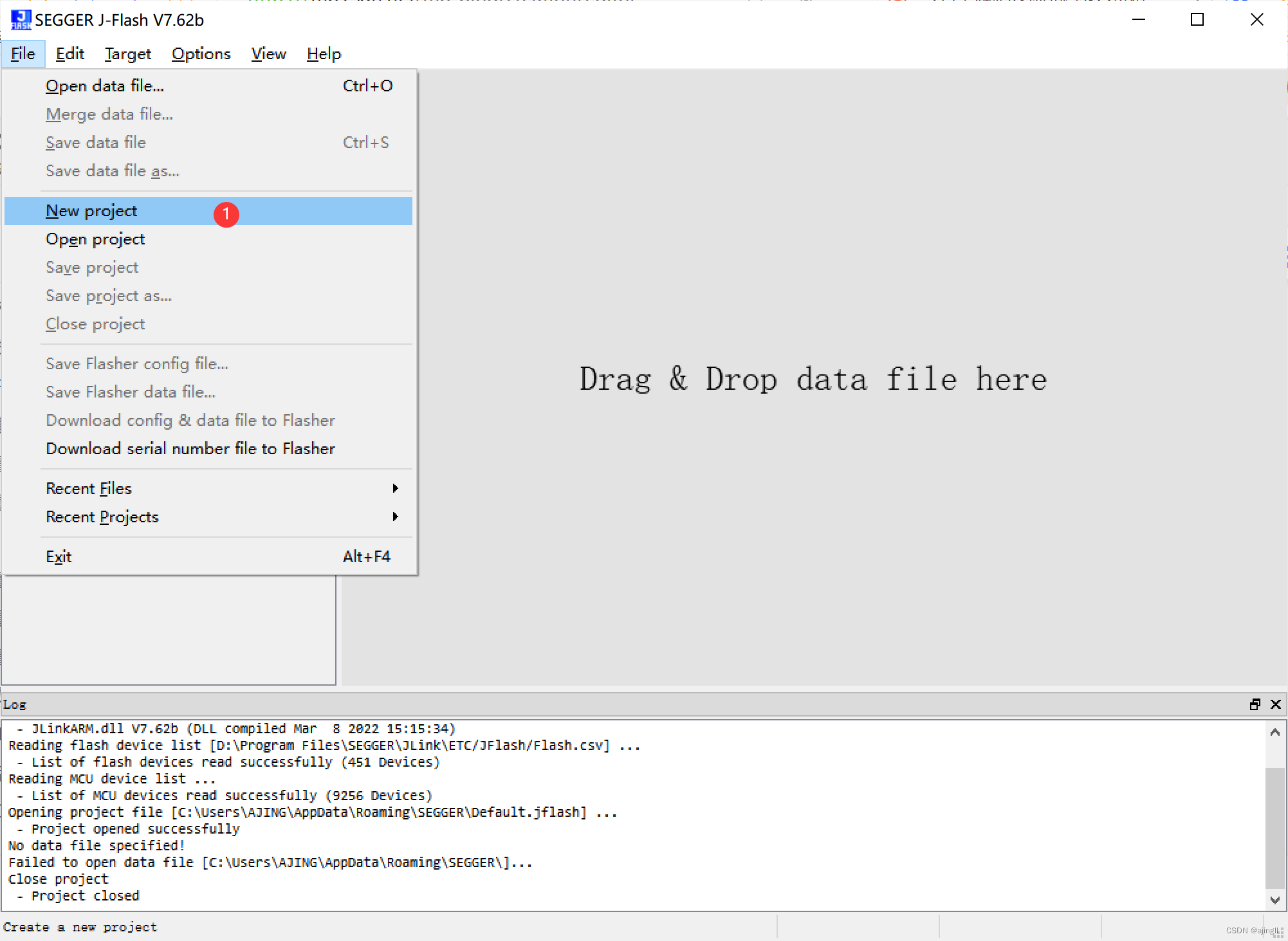1288x941 pixels.
Task: Open the Options menu
Action: click(x=201, y=54)
